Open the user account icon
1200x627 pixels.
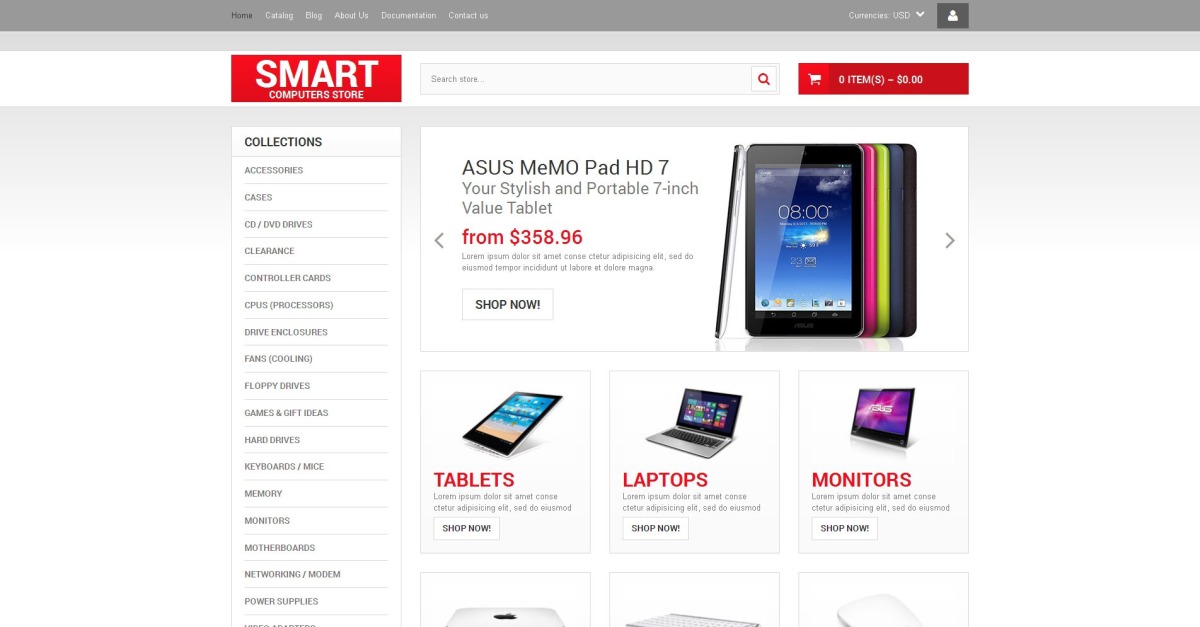[x=952, y=15]
